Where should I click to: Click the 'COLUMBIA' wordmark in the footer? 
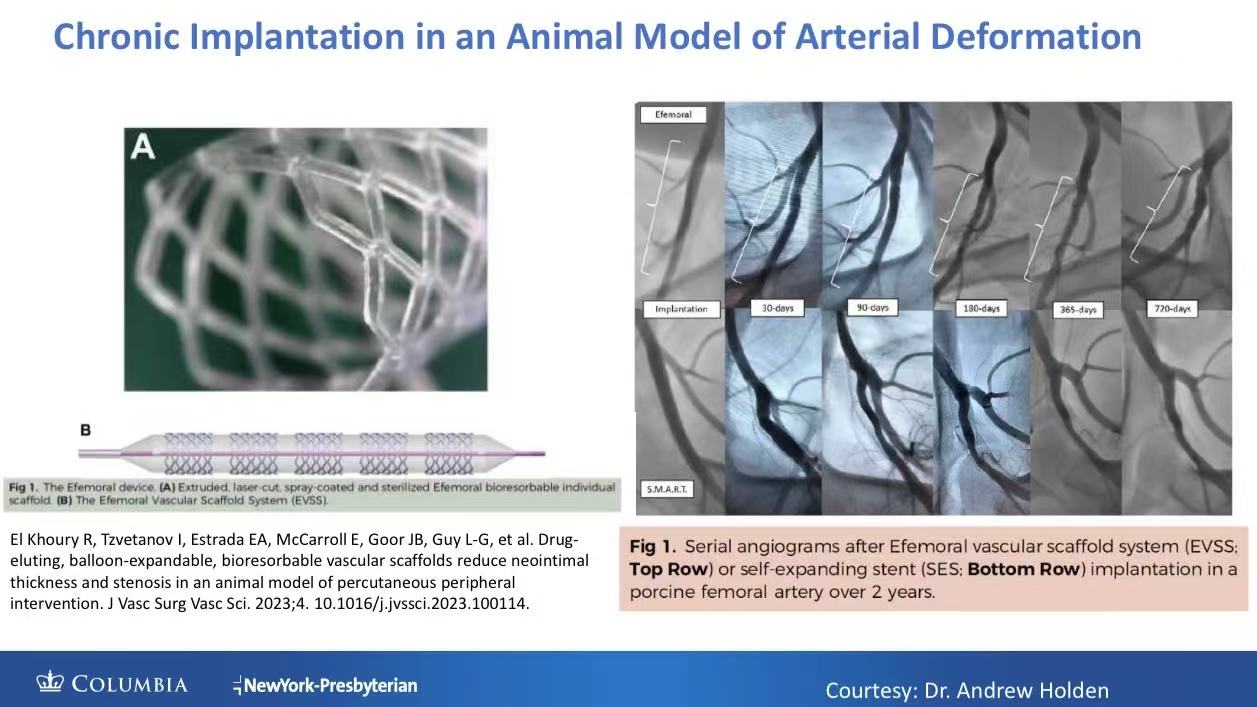pyautogui.click(x=129, y=685)
